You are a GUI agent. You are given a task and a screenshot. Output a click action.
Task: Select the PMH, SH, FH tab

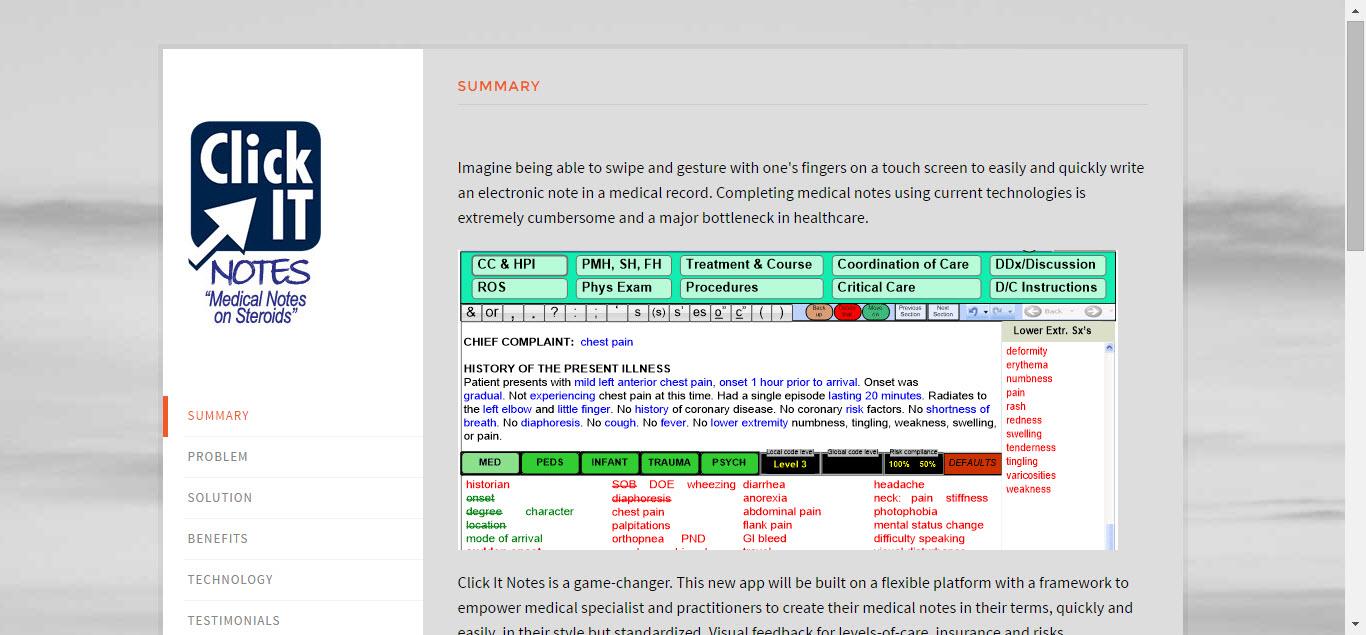[x=623, y=265]
